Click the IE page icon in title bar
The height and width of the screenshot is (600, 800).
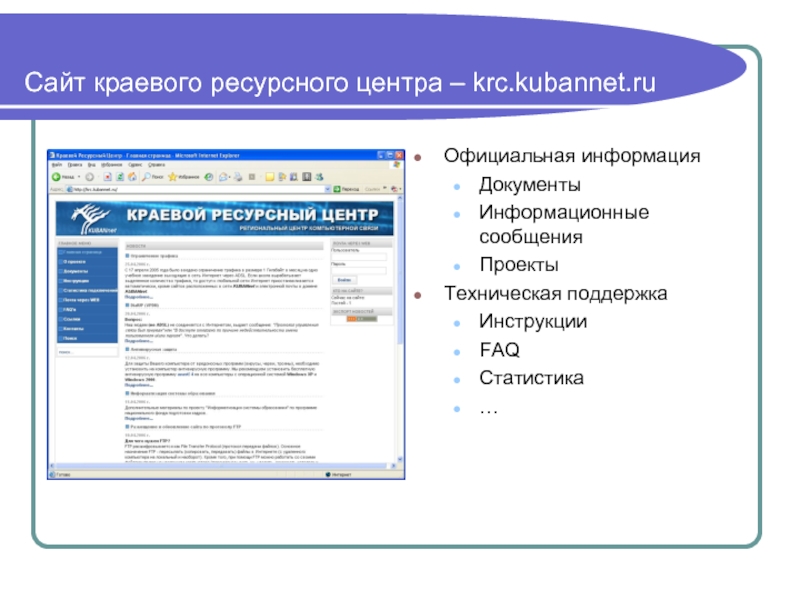(52, 155)
